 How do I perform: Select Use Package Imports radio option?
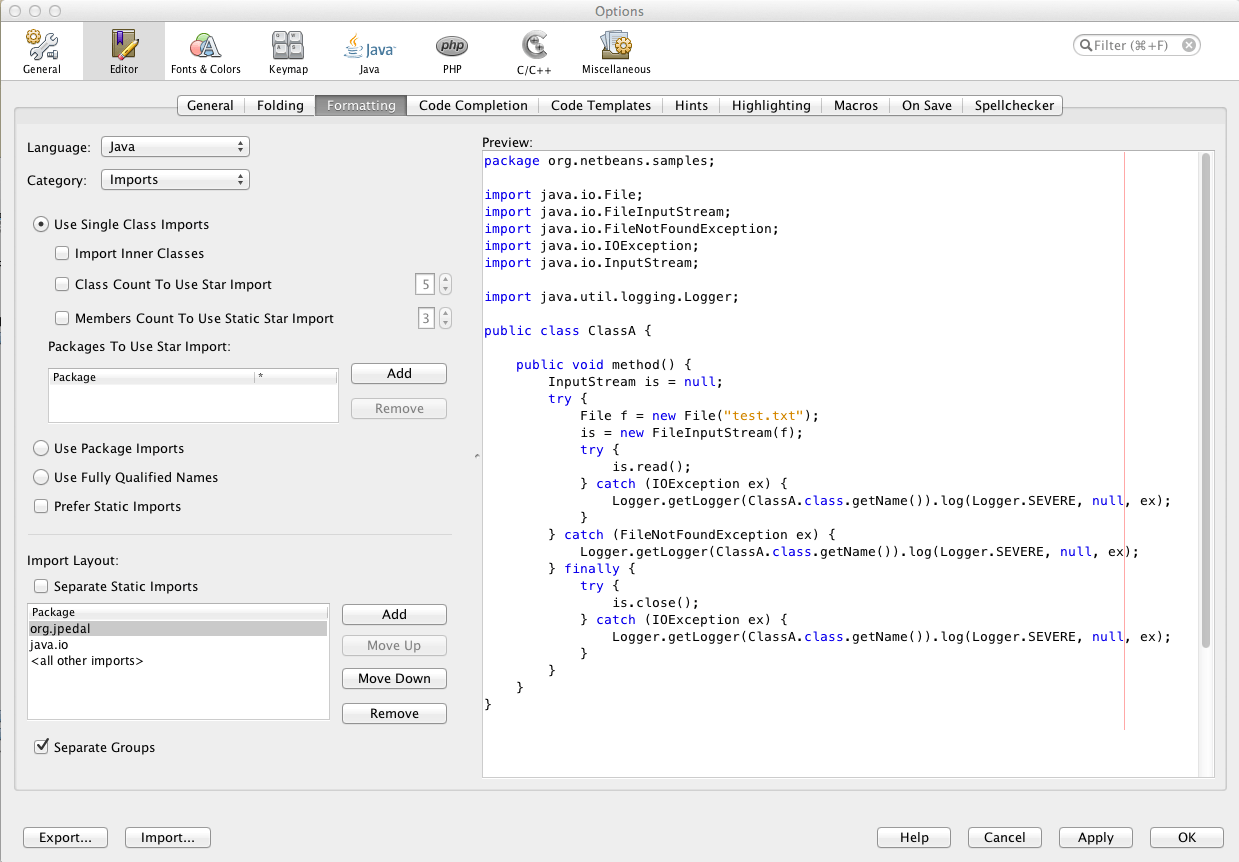[x=42, y=449]
